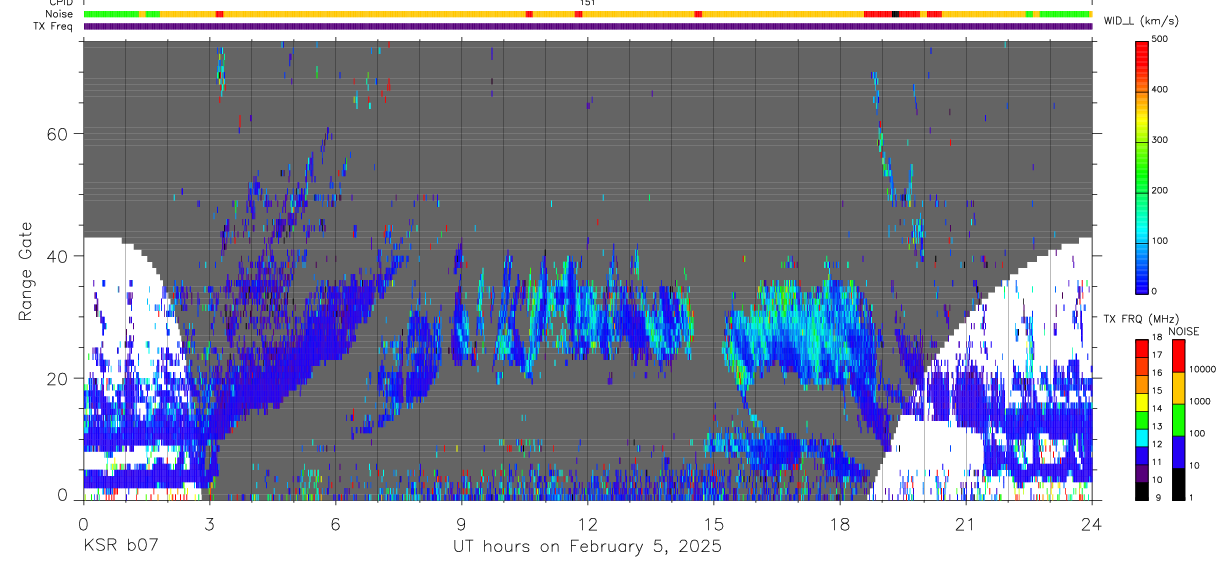
Task: Click the red cluster in Noise strip near hour 19
Action: 877,14
